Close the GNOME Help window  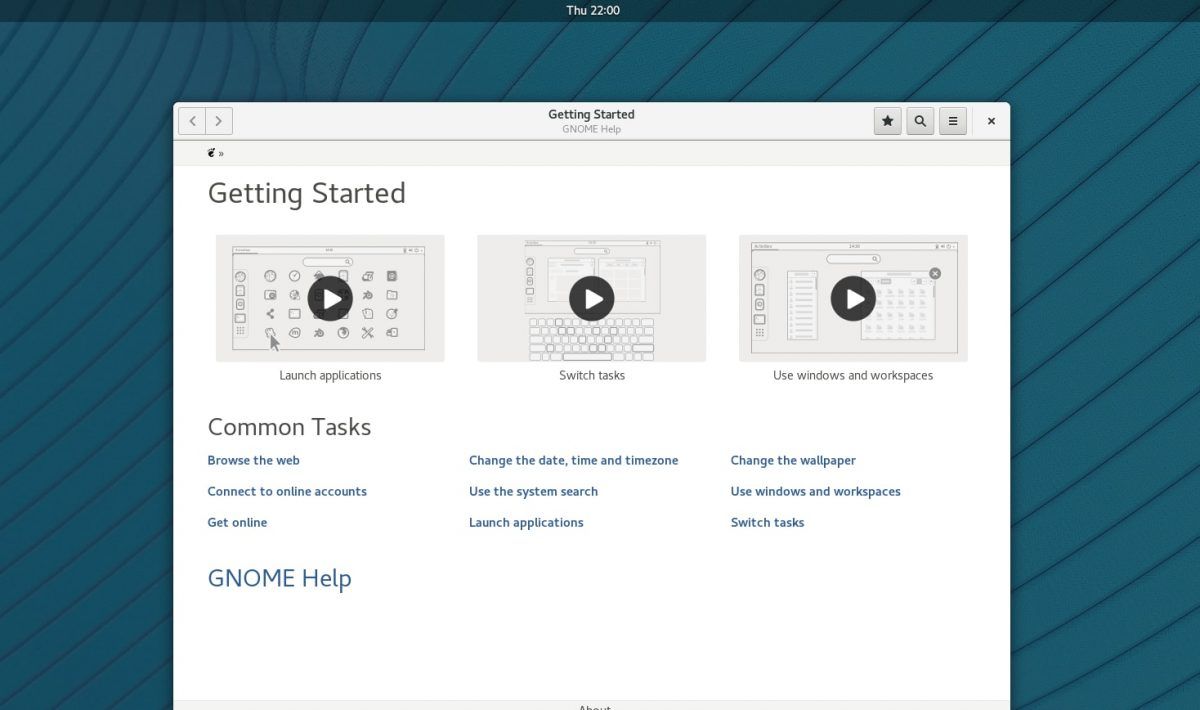[991, 121]
